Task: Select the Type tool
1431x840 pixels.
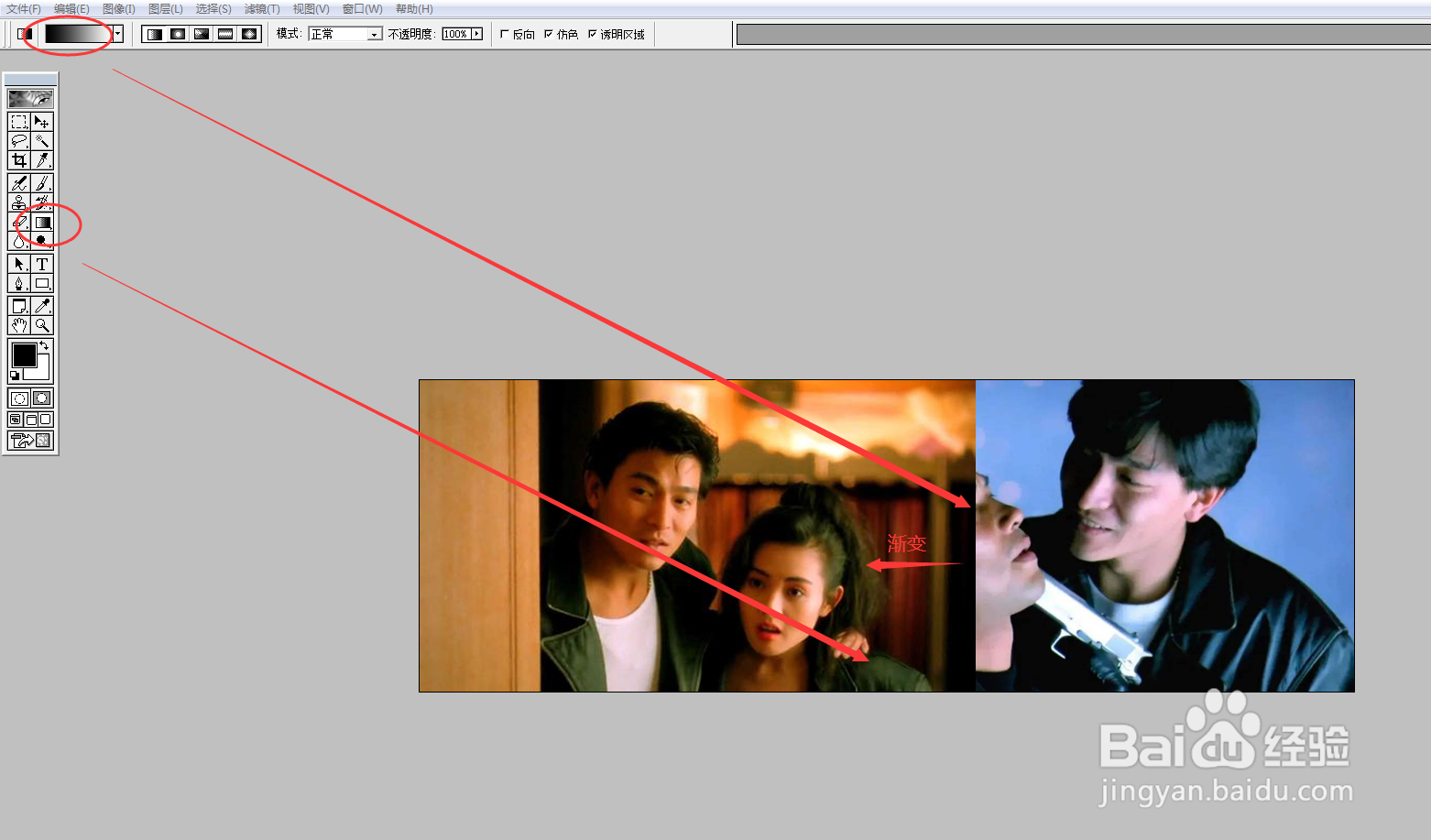Action: click(x=42, y=264)
